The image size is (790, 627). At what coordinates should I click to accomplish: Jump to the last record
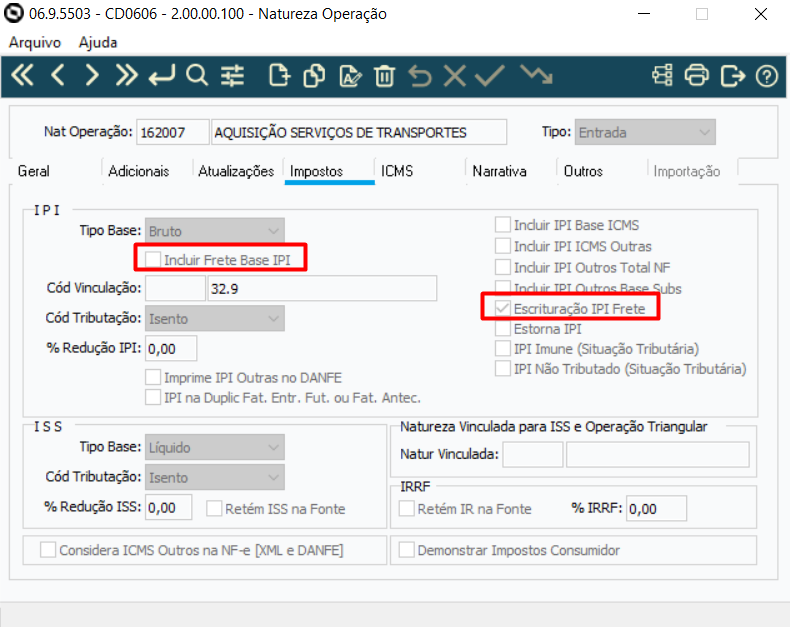(x=126, y=76)
